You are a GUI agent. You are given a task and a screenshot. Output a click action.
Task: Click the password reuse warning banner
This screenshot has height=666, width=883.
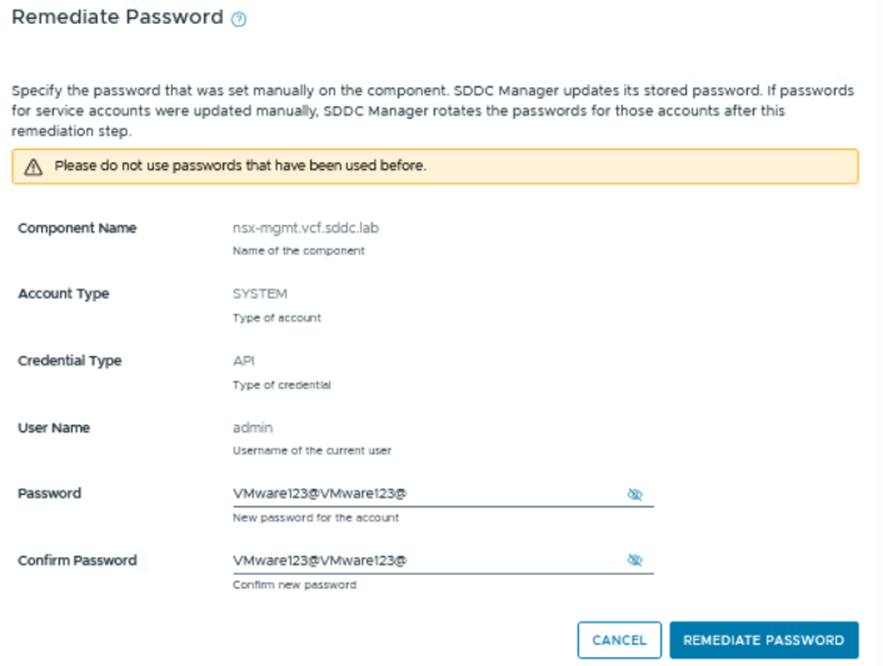click(x=434, y=166)
